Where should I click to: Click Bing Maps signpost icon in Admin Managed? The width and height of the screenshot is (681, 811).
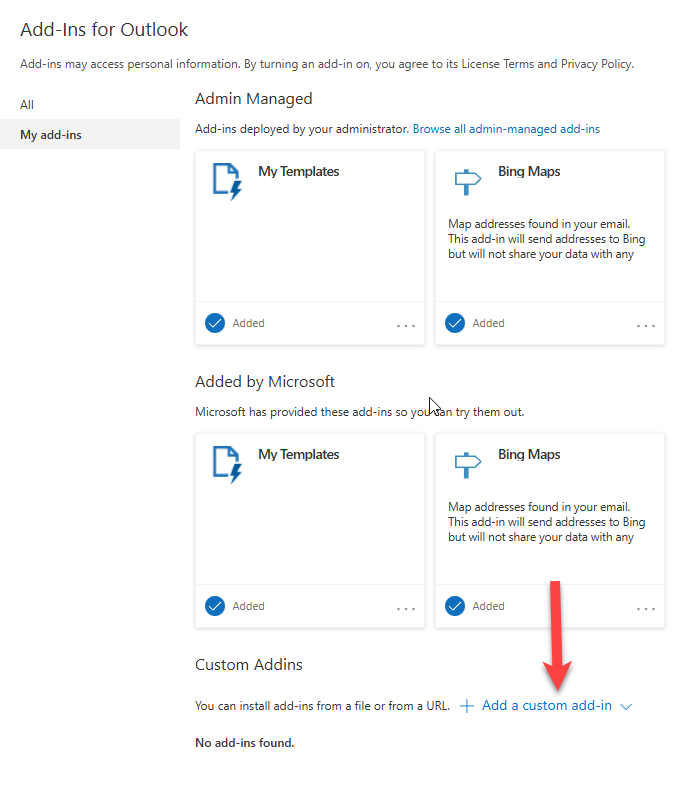pos(467,182)
